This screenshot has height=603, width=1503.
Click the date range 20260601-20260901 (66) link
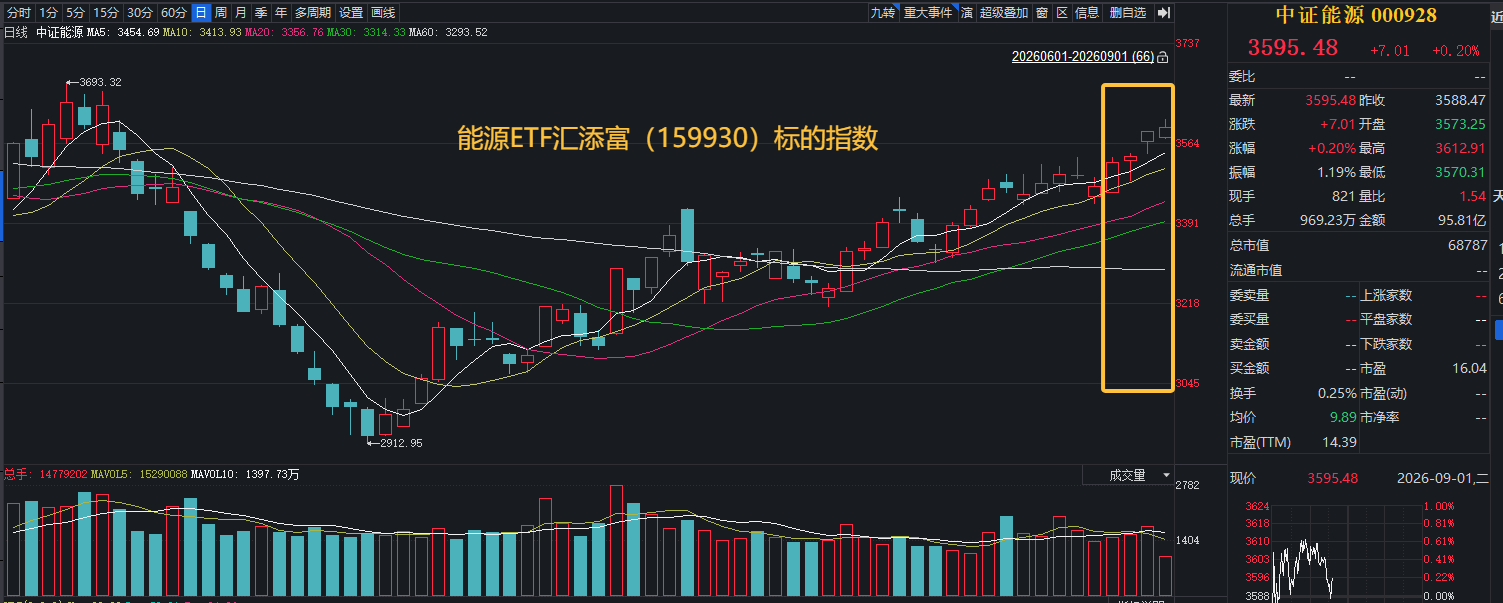pos(1083,57)
